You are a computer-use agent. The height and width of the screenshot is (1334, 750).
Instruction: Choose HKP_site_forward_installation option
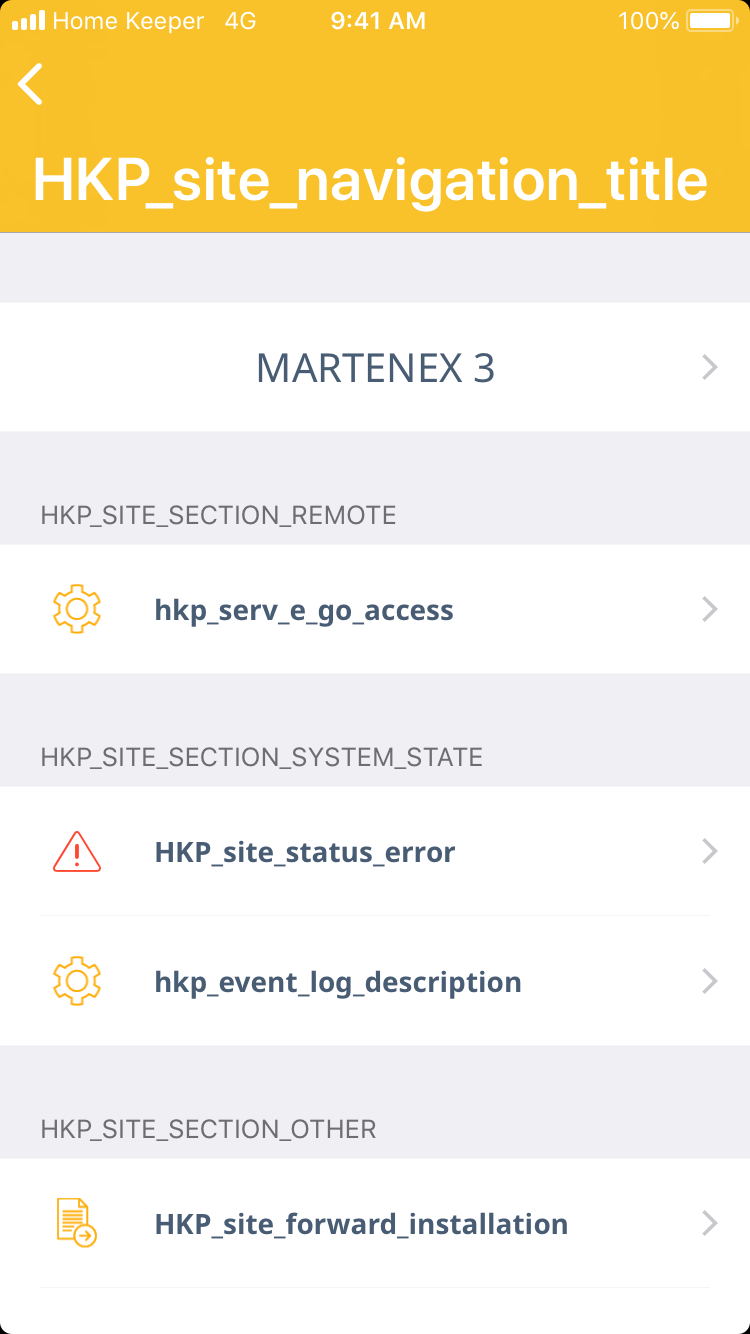[361, 1224]
